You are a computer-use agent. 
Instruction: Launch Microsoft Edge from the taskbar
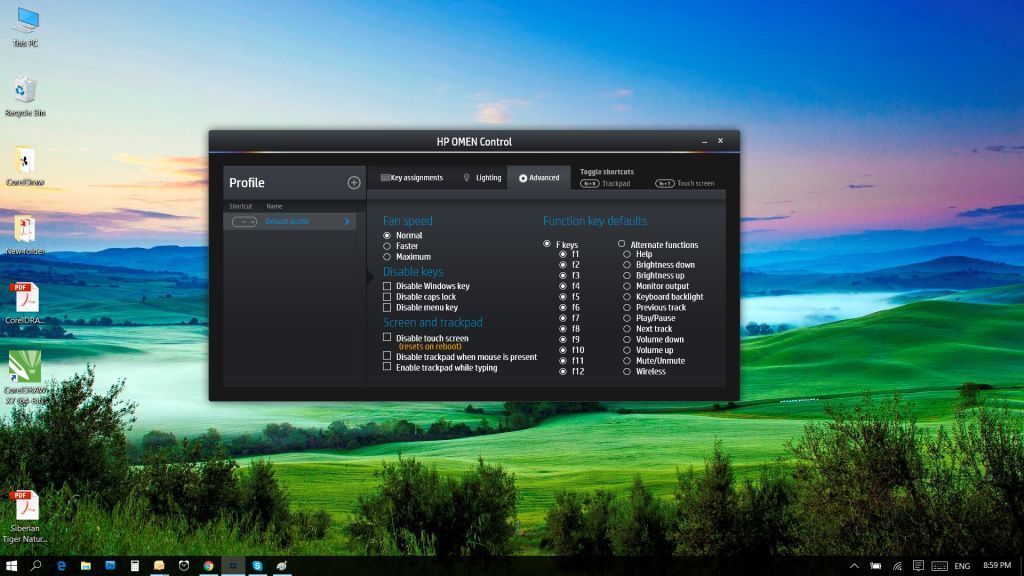[x=61, y=566]
